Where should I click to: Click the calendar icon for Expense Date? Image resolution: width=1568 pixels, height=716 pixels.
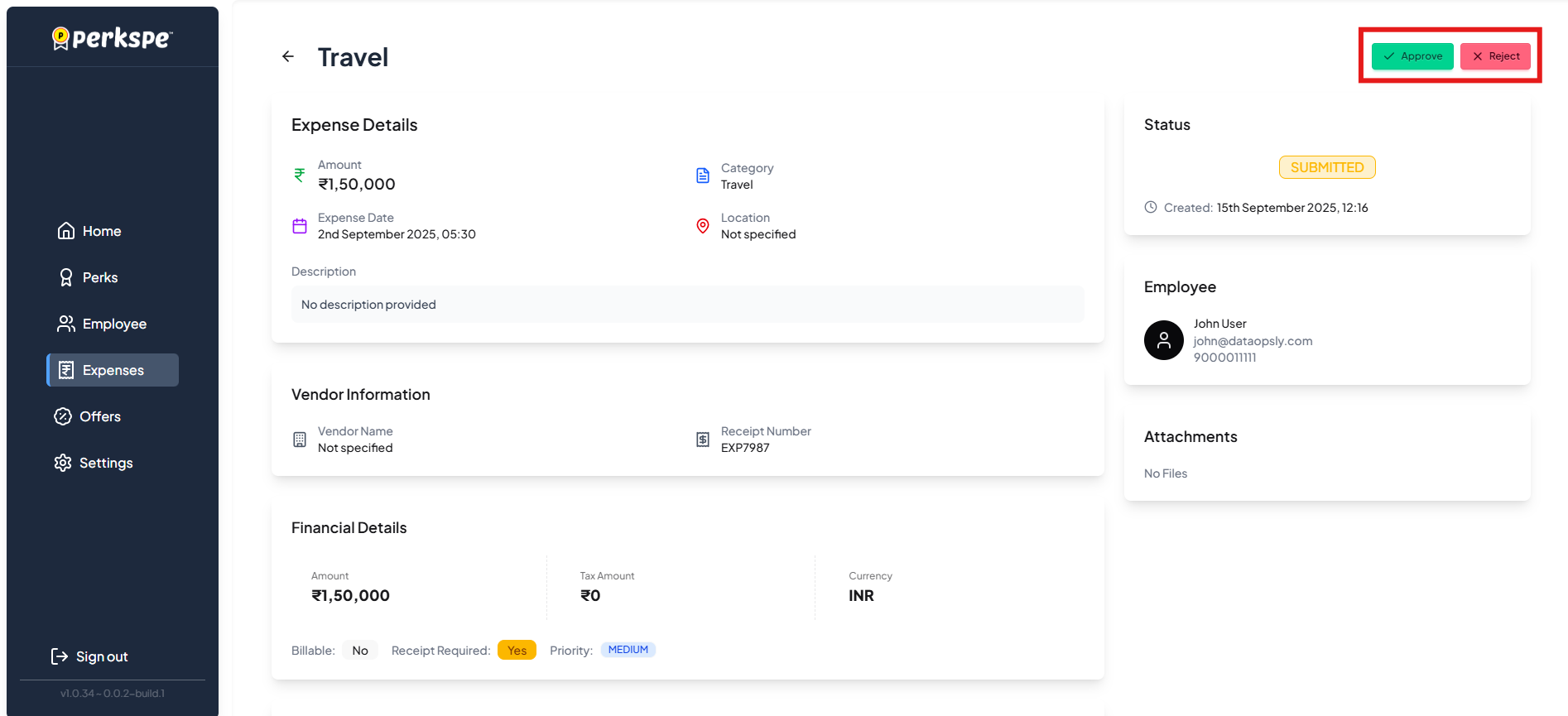[300, 226]
